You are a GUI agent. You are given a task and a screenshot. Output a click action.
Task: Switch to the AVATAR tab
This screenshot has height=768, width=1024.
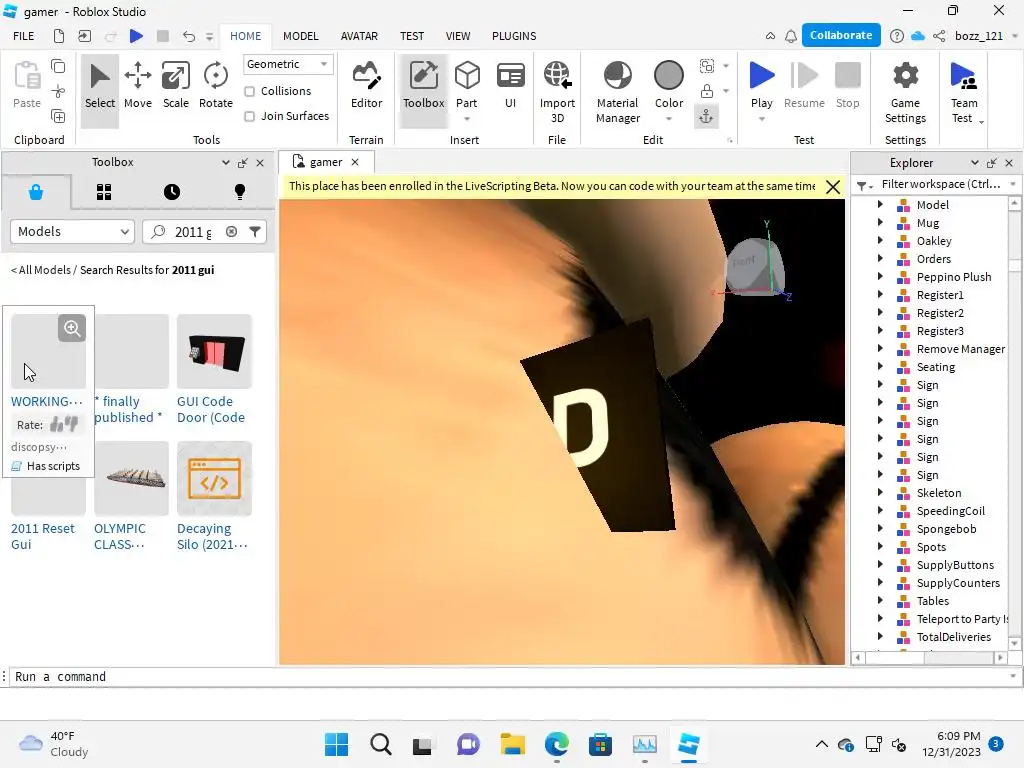point(359,36)
